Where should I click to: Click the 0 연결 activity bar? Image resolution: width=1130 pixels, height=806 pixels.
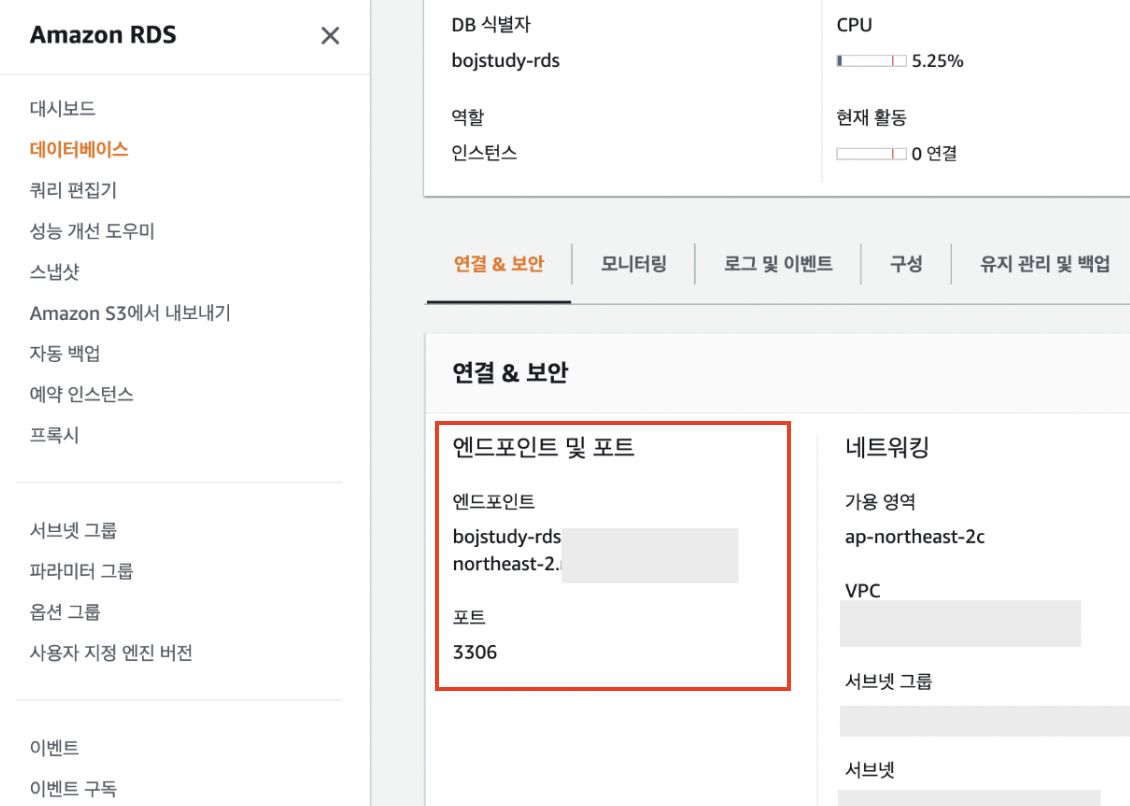(871, 154)
